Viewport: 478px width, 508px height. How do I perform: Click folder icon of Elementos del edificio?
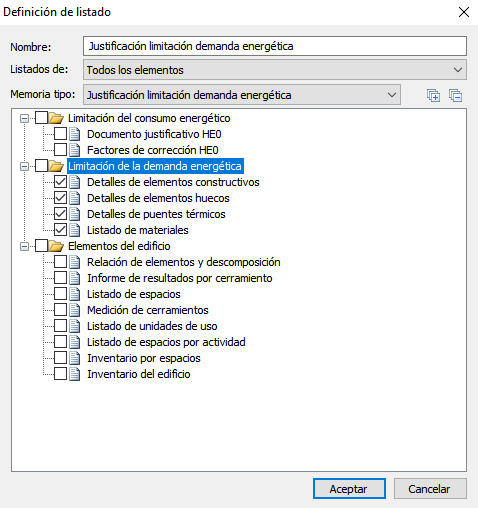pos(56,246)
